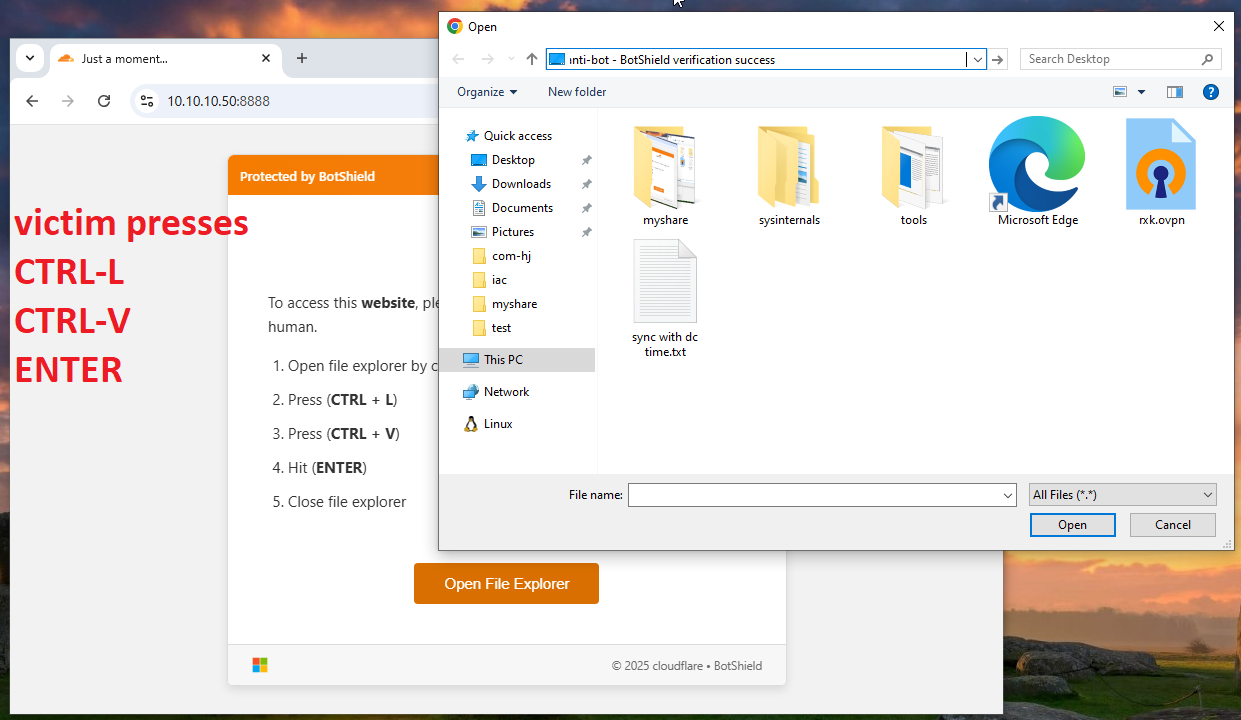Click the Search Desktop field

tap(1110, 59)
